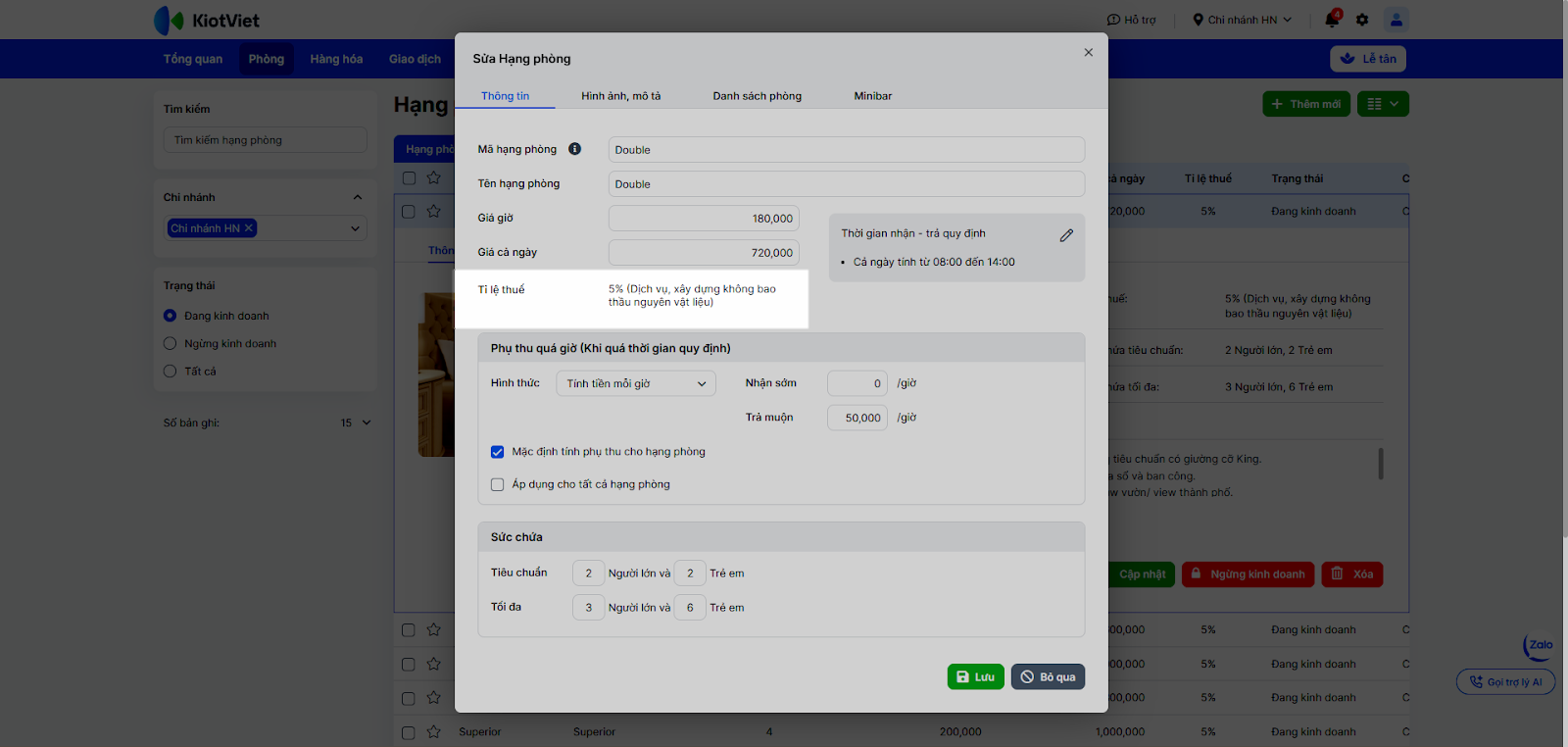Viewport: 1568px width, 747px height.
Task: Tick the checkbox for the Superior row
Action: coord(409,732)
